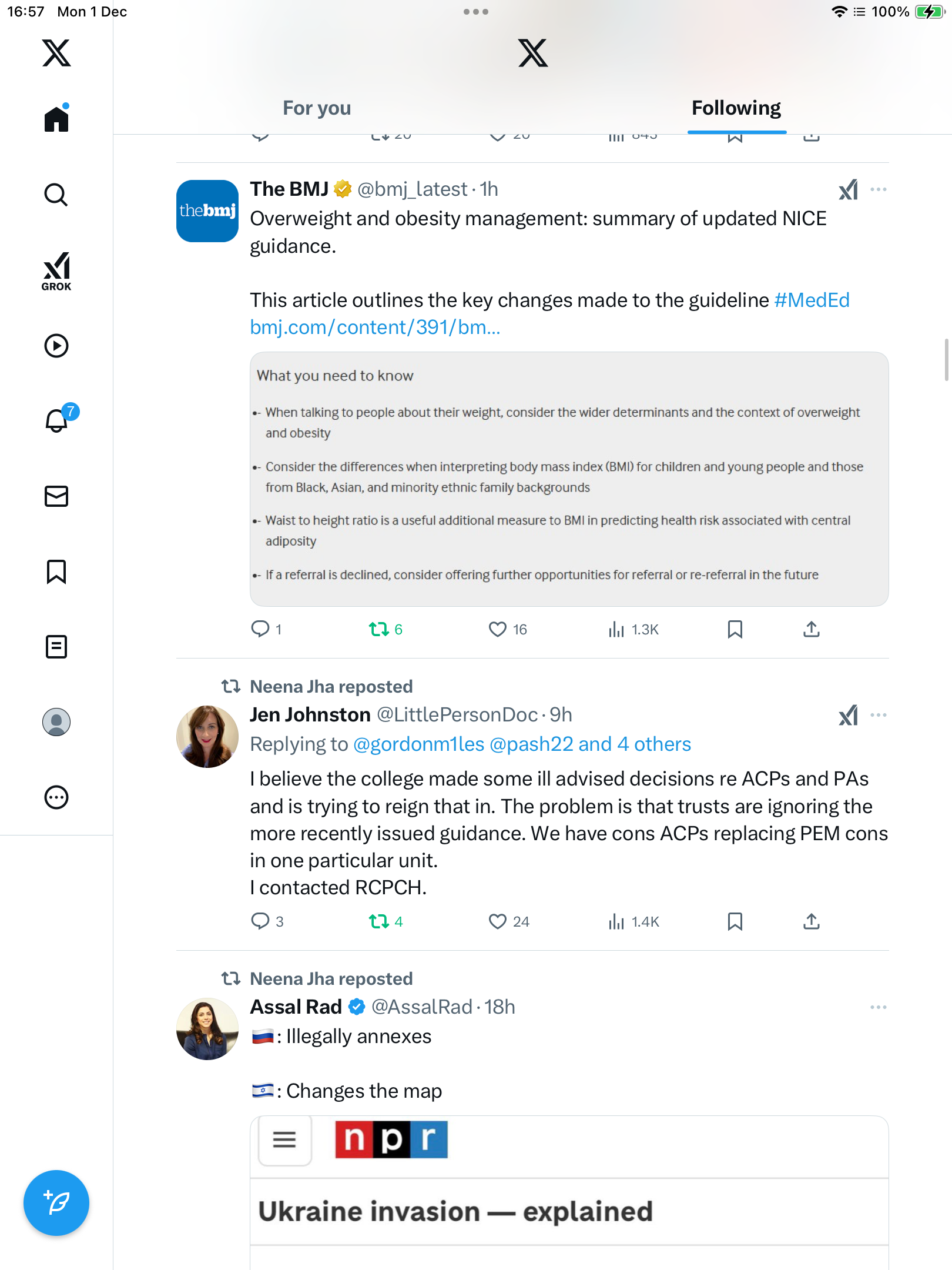Open the bmj.com article link
The height and width of the screenshot is (1270, 952).
pyautogui.click(x=375, y=327)
